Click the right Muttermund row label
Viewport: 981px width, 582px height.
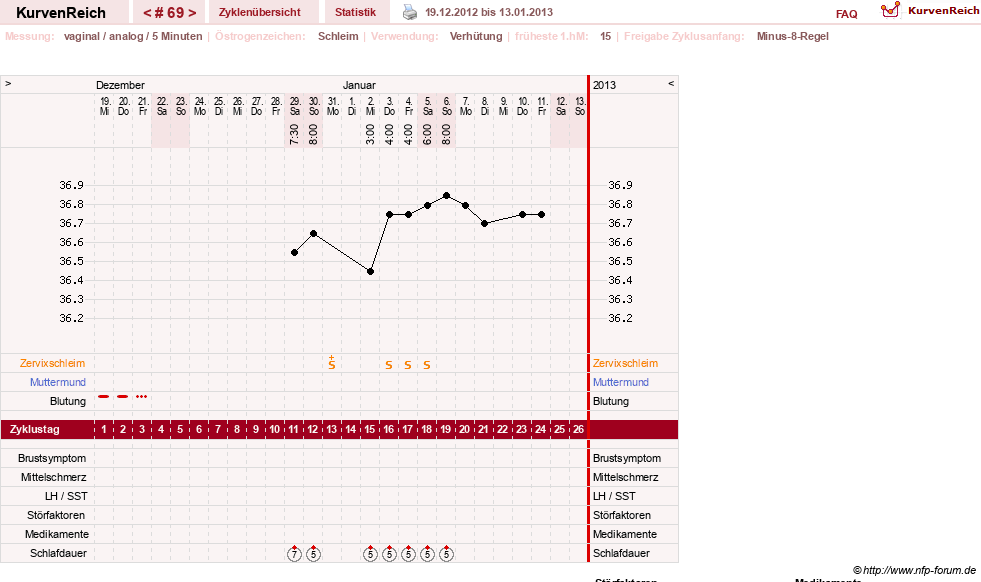pyautogui.click(x=621, y=382)
